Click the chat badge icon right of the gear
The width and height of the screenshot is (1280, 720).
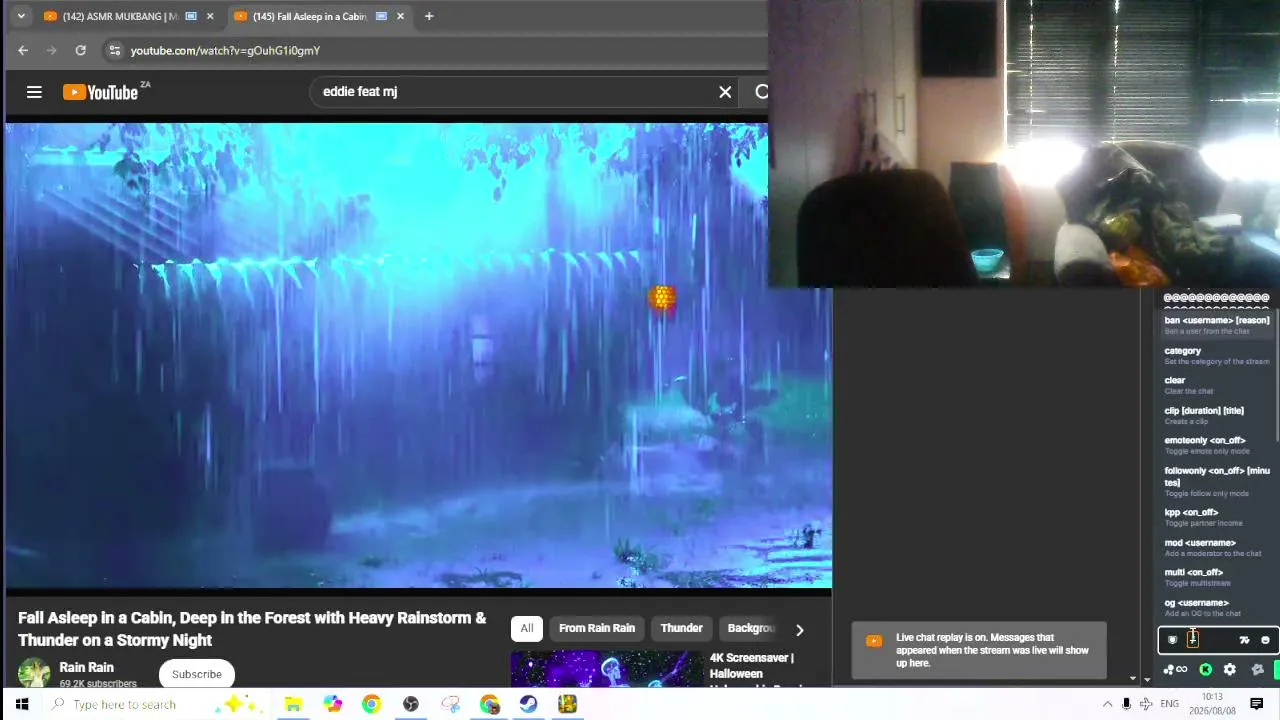pyautogui.click(x=1257, y=670)
